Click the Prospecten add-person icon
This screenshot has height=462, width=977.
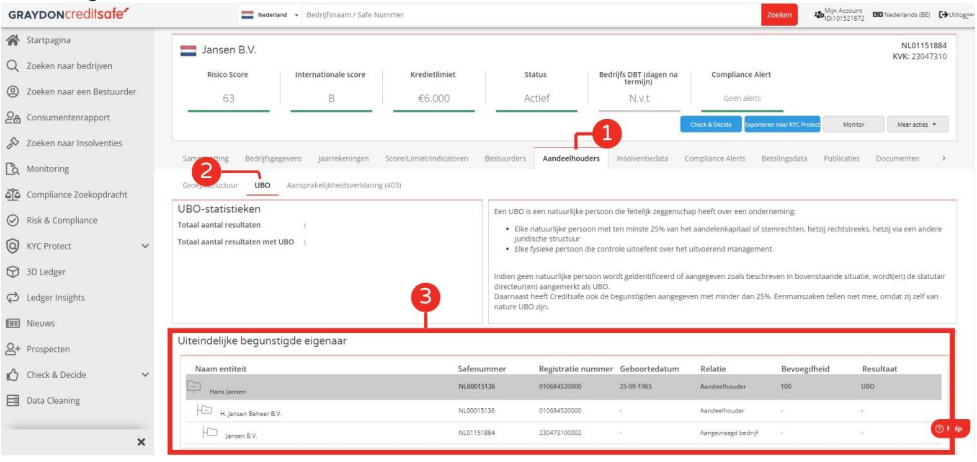(x=12, y=349)
